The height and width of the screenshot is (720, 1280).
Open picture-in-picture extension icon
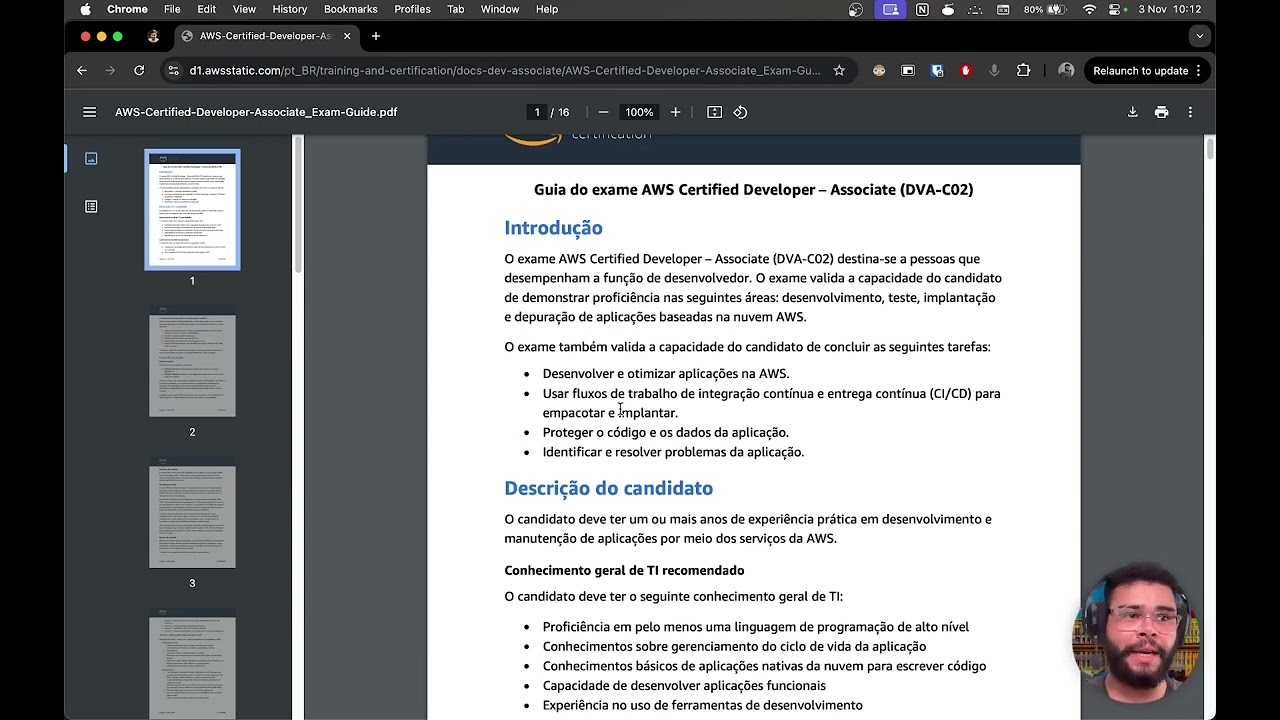[x=908, y=70]
